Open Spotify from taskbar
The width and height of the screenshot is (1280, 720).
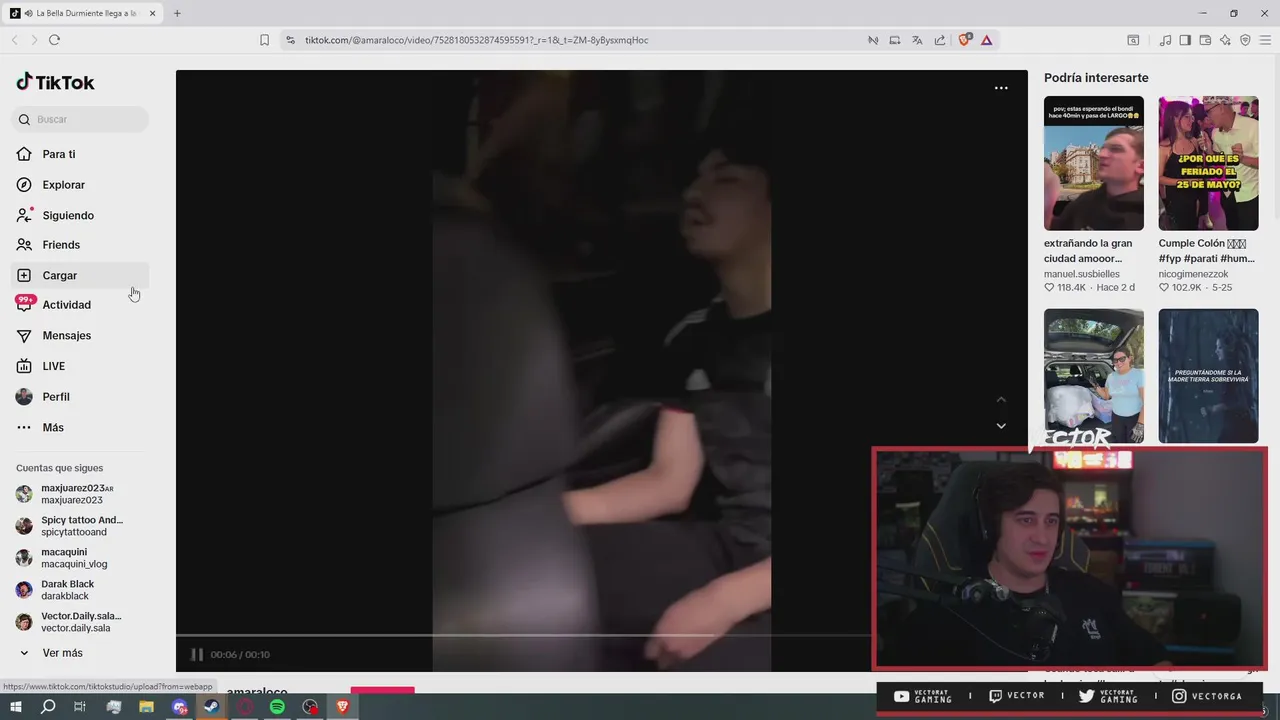[277, 707]
